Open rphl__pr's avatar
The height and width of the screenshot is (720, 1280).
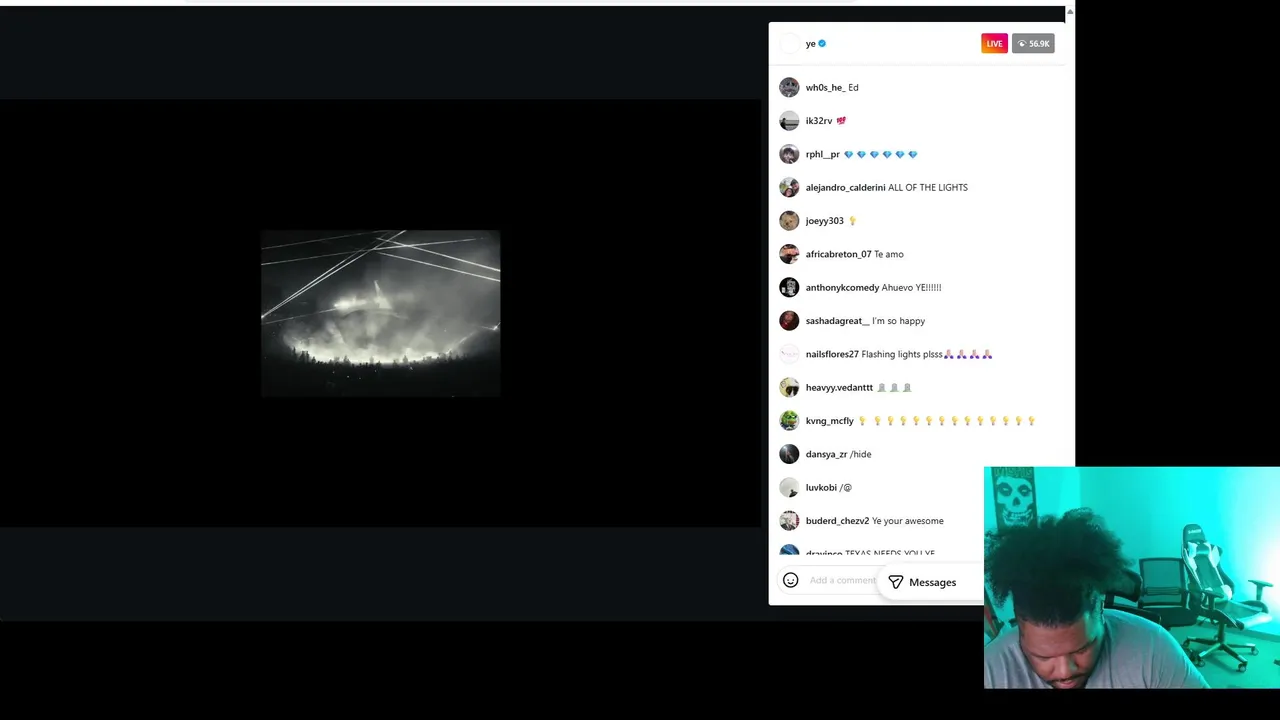point(789,154)
